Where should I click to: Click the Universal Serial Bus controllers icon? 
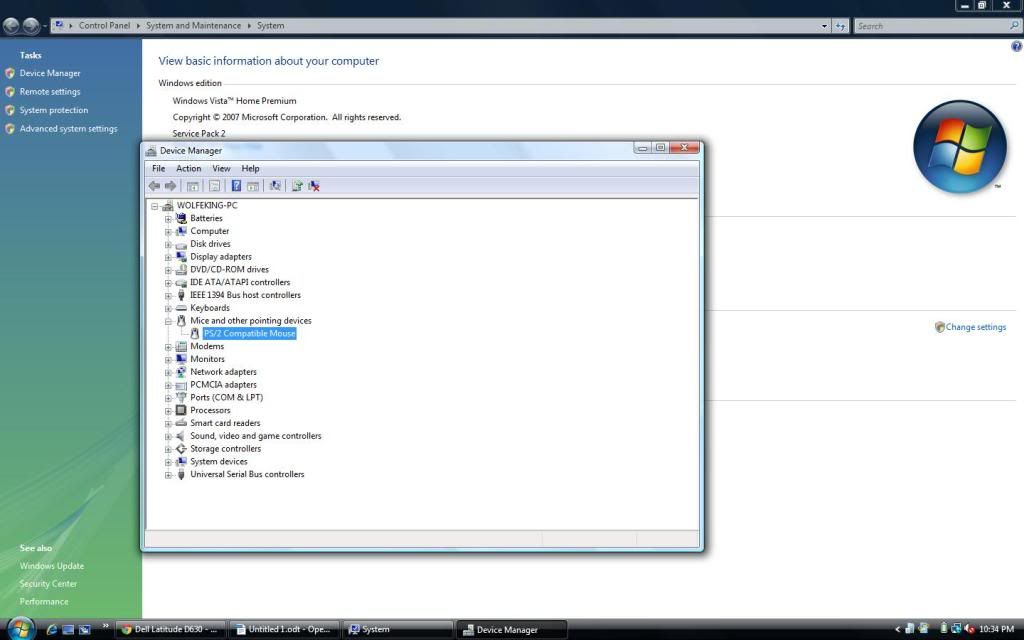(x=181, y=474)
